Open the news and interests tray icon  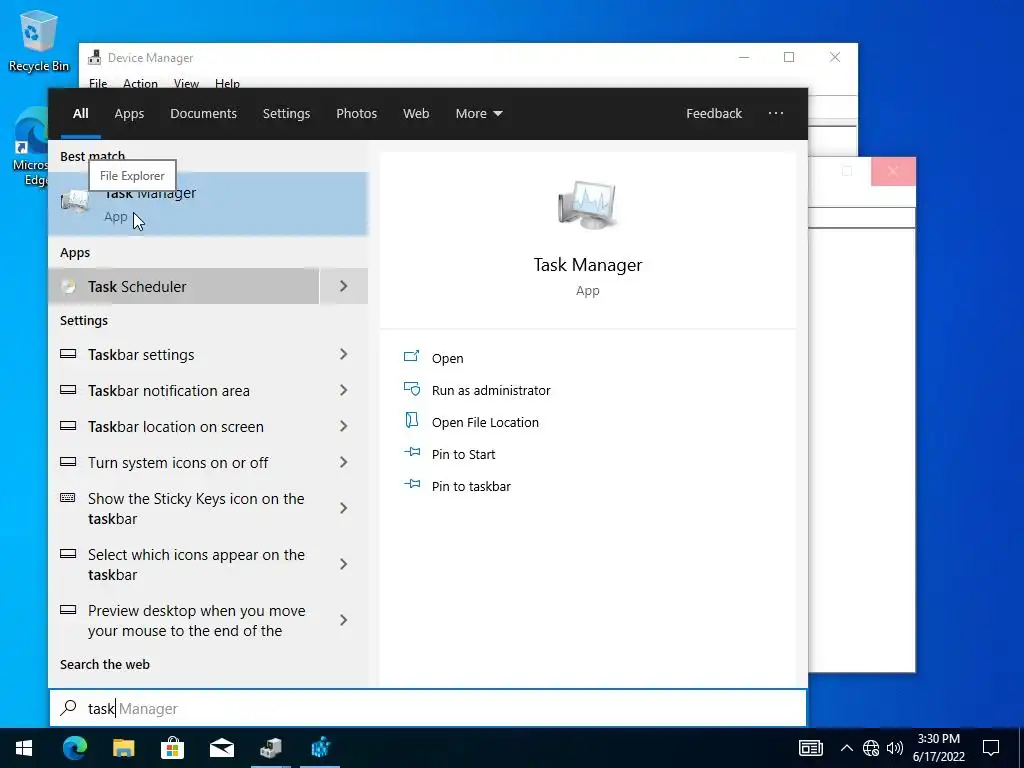(x=810, y=748)
